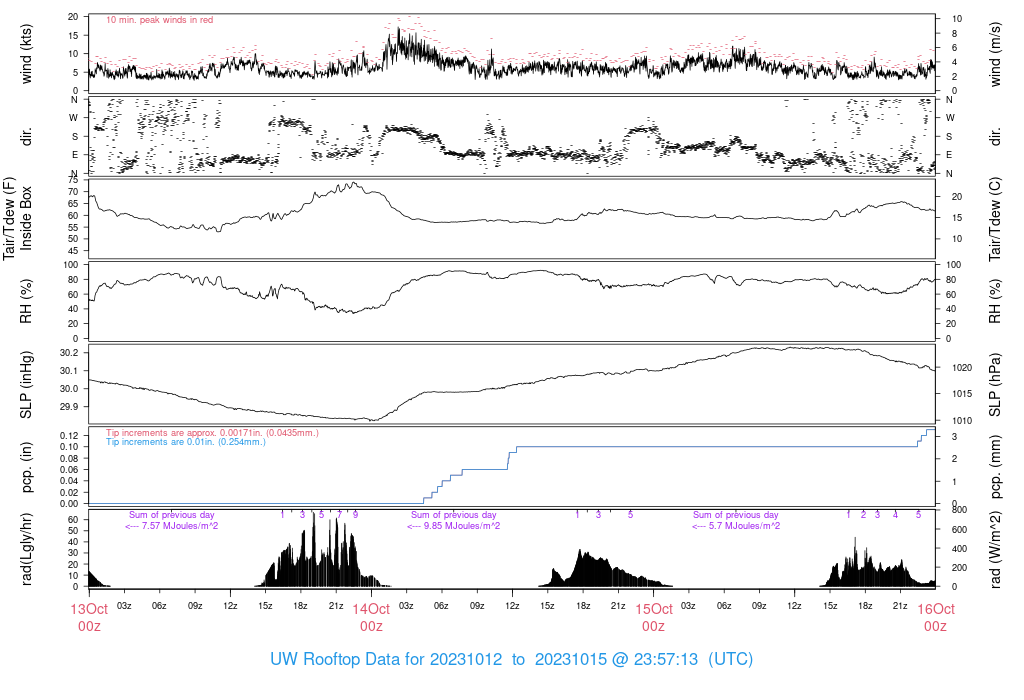Click the "30.1" pressure tick value
Screen dimensions: 1024x700
(x=69, y=370)
